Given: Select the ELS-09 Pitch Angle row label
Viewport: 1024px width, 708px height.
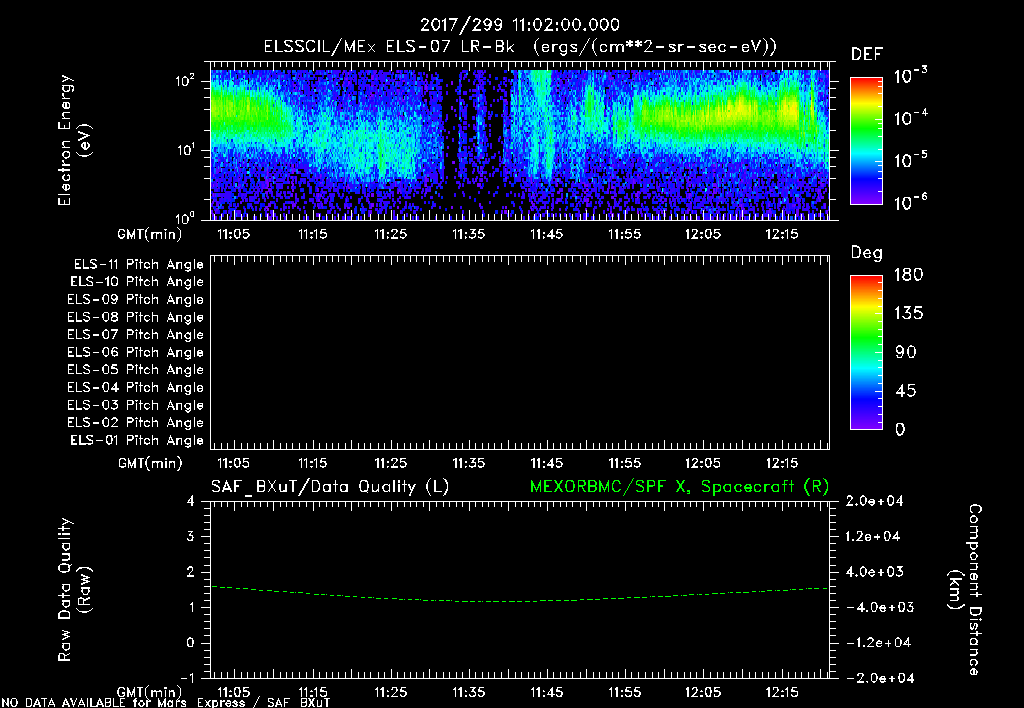Looking at the screenshot, I should pyautogui.click(x=136, y=300).
